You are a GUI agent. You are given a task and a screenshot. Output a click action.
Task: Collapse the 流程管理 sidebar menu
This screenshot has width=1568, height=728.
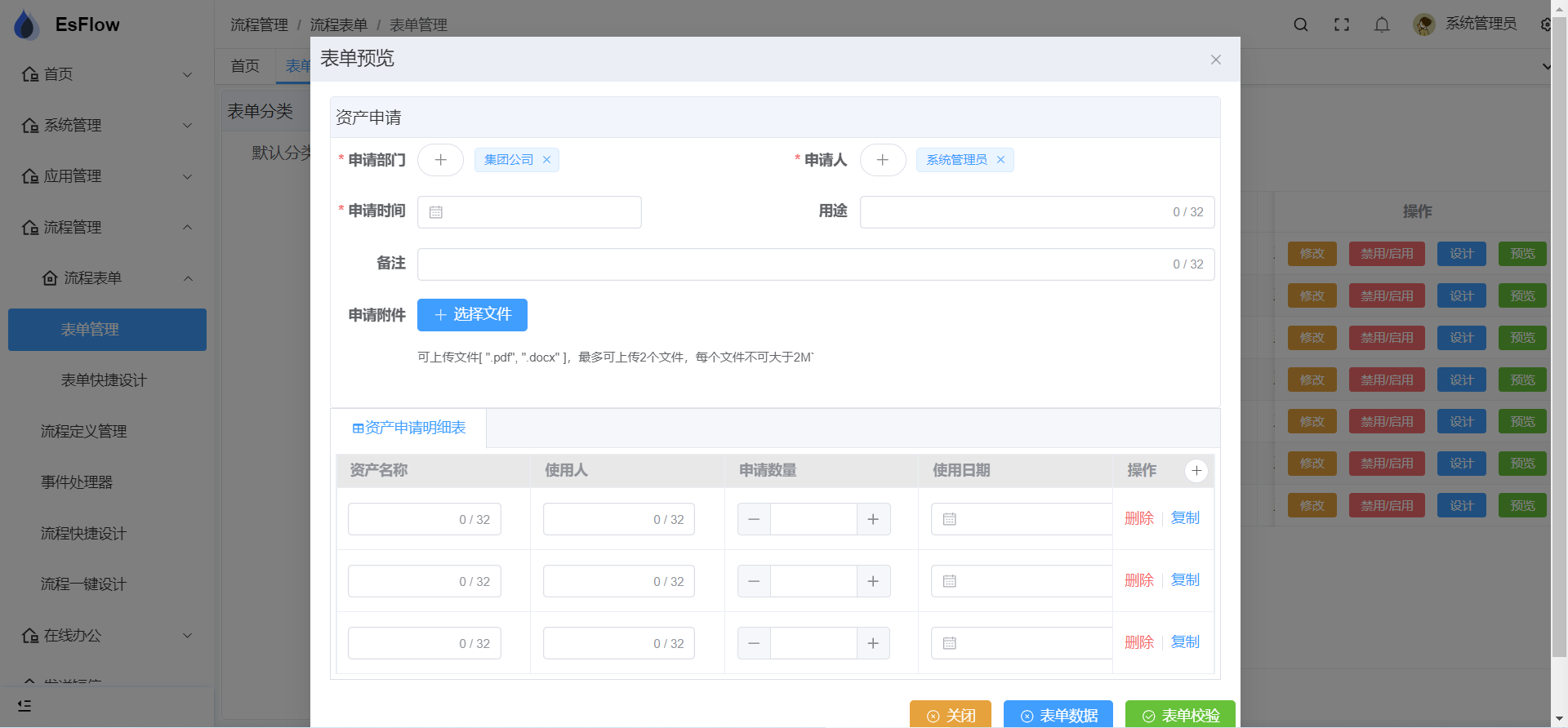(x=107, y=228)
